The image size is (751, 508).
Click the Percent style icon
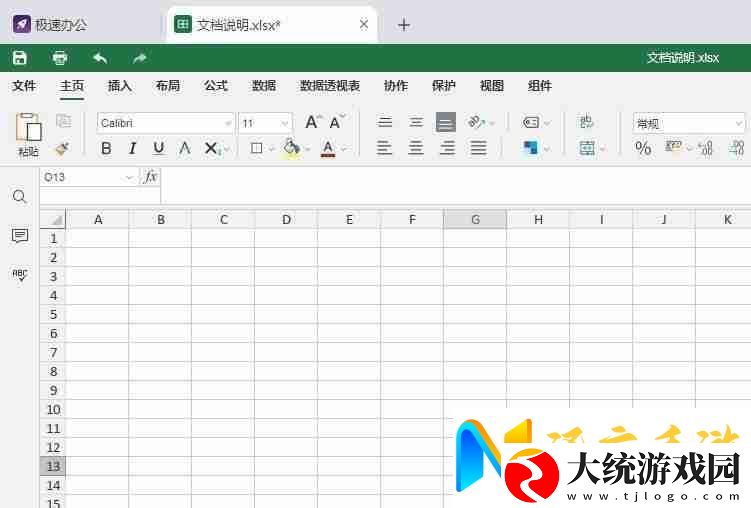[x=643, y=147]
